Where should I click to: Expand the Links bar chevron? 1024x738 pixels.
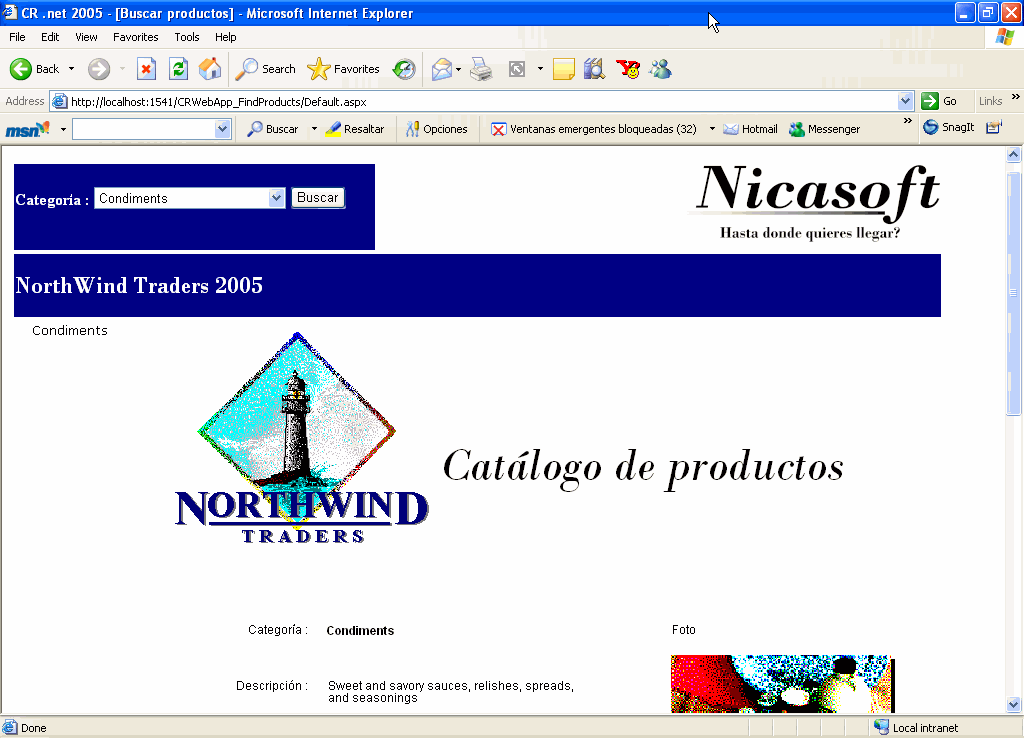[1016, 97]
